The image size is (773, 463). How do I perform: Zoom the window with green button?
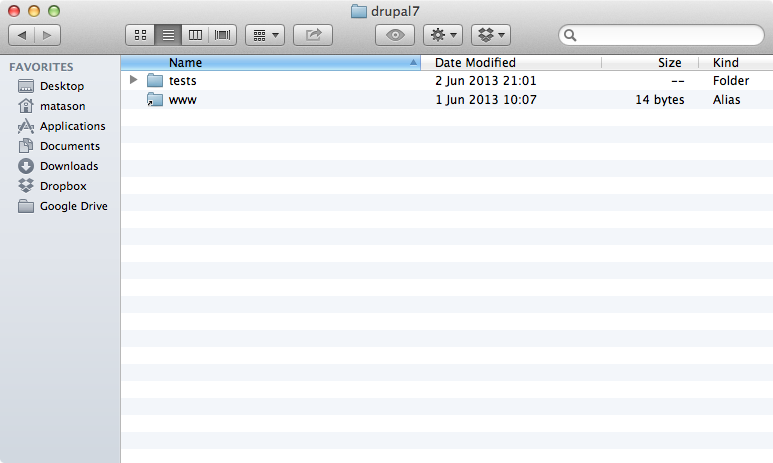[x=54, y=11]
